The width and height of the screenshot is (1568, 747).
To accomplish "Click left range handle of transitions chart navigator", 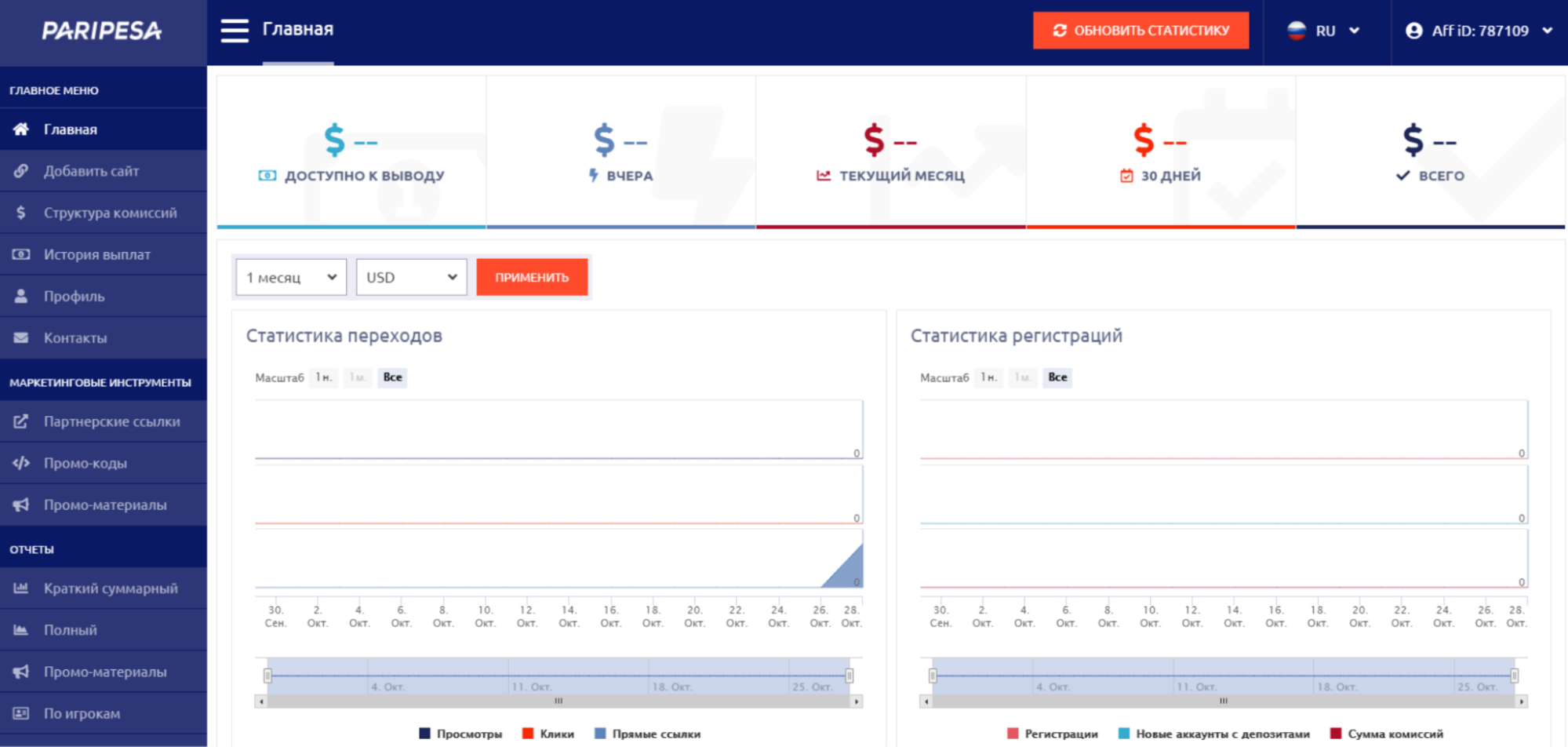I will click(267, 676).
